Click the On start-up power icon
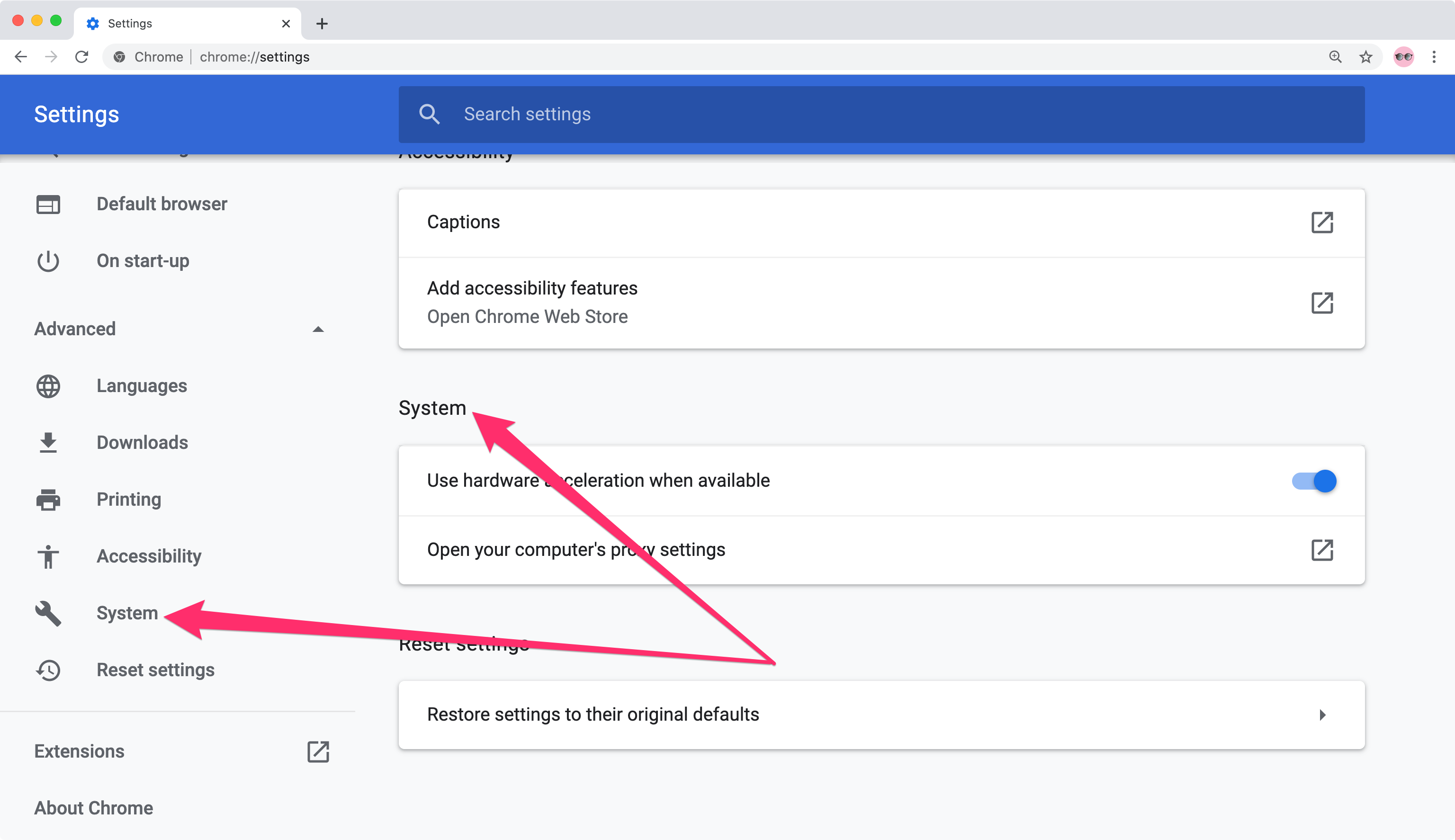This screenshot has width=1455, height=840. tap(48, 261)
